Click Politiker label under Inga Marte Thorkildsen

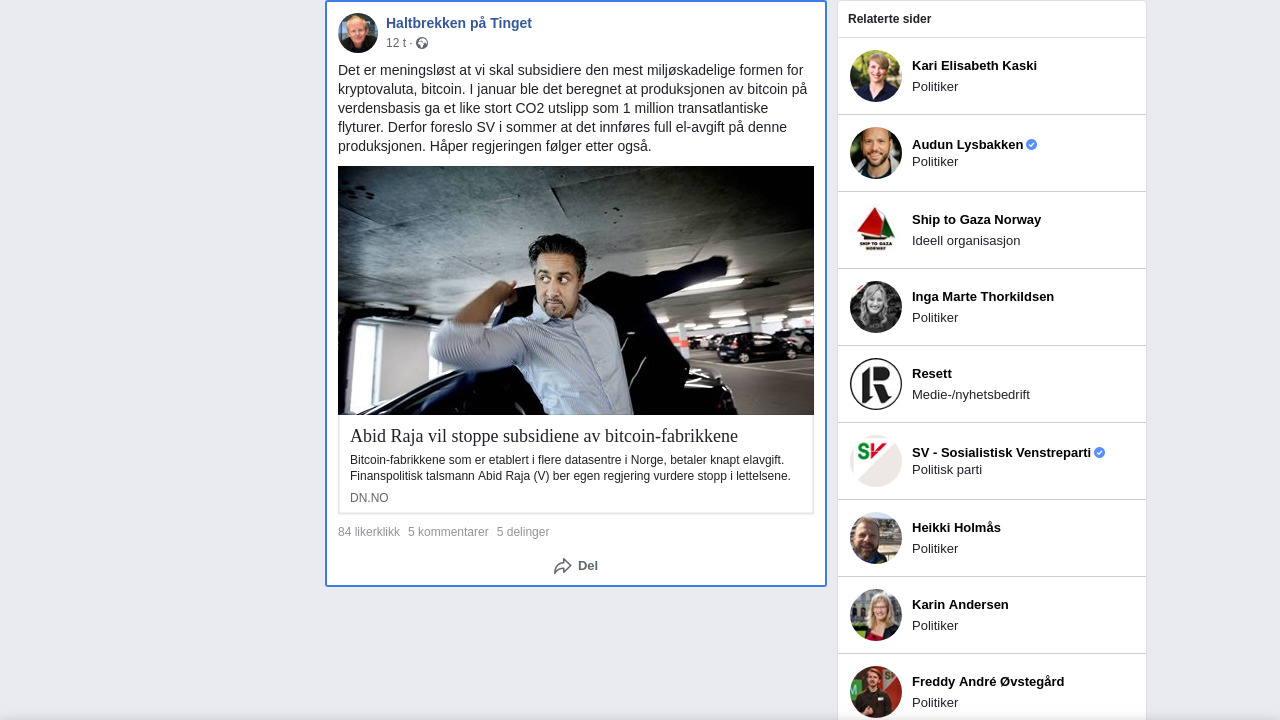(935, 318)
